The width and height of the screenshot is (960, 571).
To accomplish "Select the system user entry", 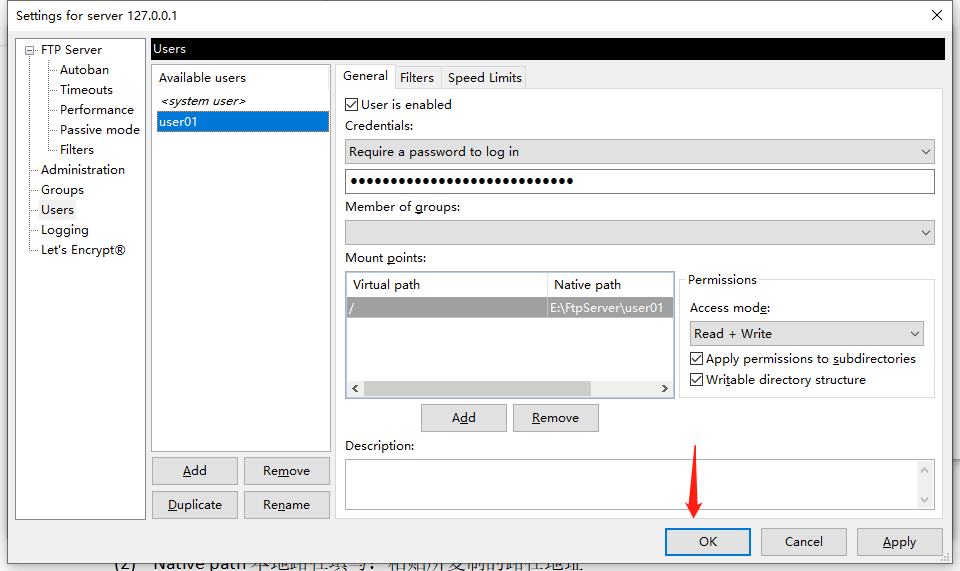I will click(203, 101).
